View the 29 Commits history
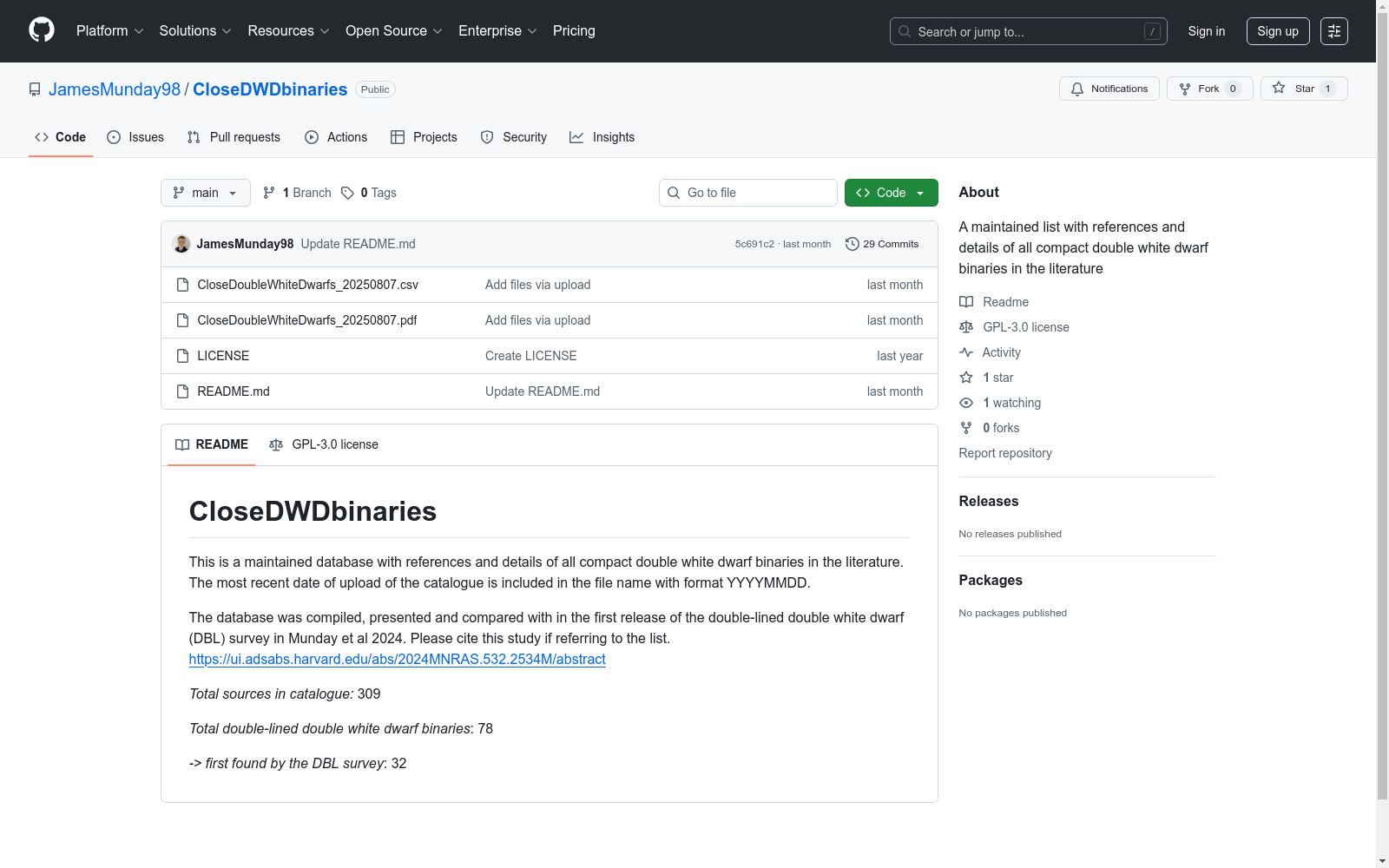 pos(882,244)
